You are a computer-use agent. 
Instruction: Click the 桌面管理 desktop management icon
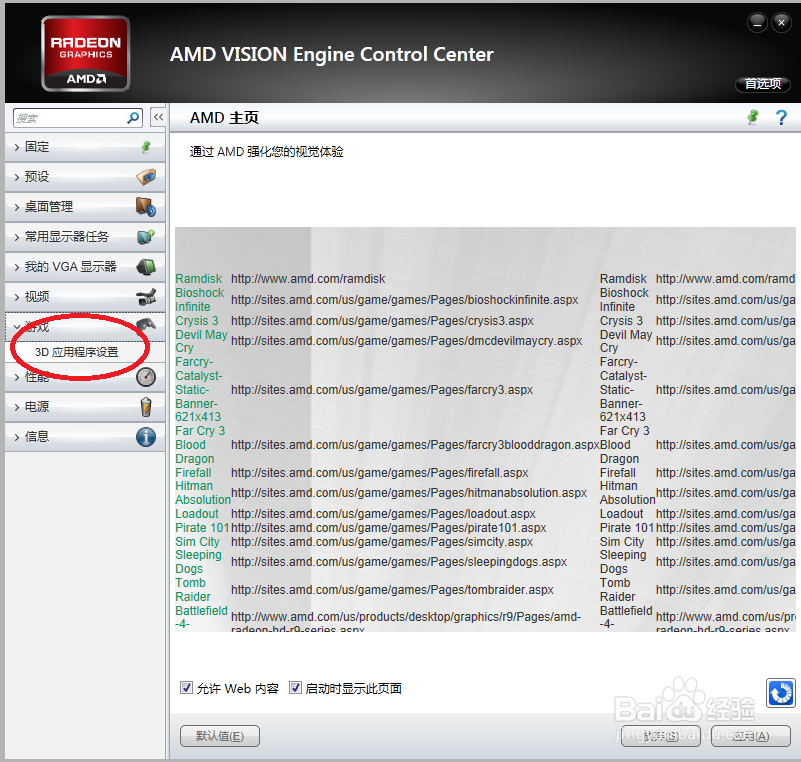146,206
